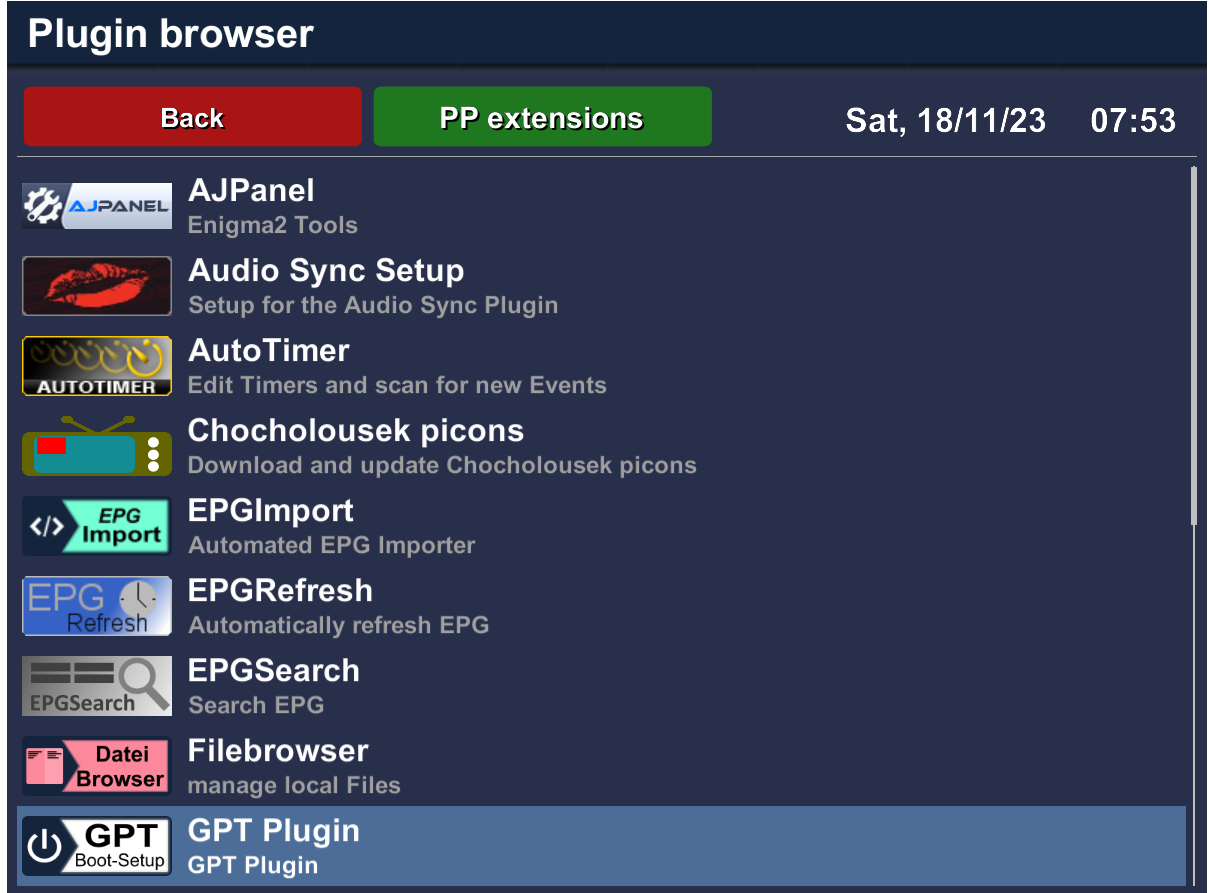Open the green PP extensions button
The width and height of the screenshot is (1209, 893).
click(x=542, y=117)
